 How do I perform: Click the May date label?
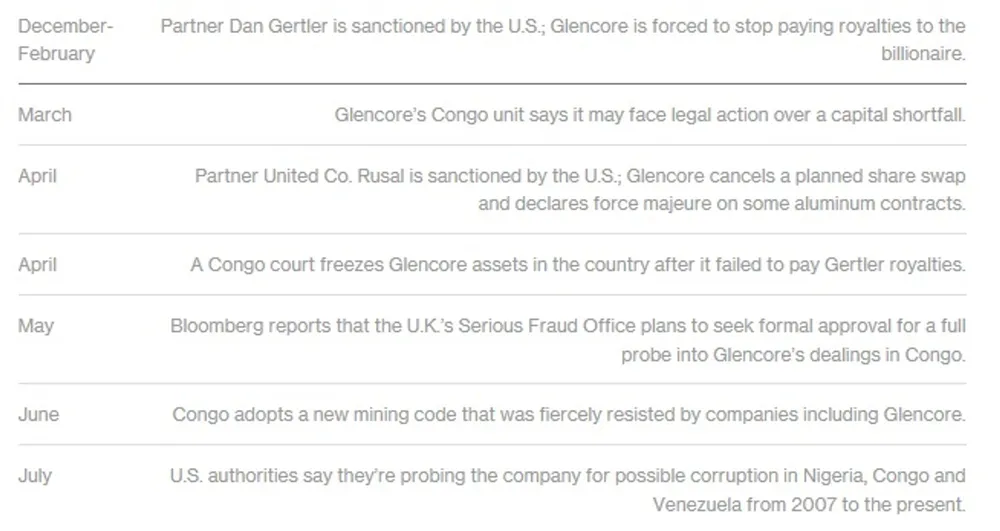[36, 326]
